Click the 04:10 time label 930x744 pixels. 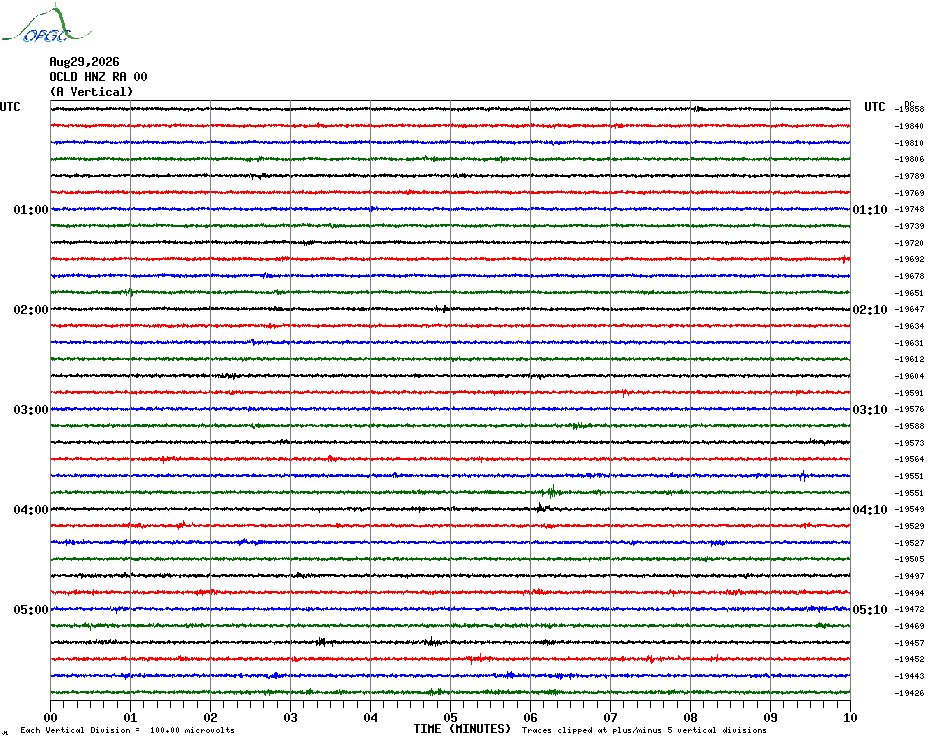(x=870, y=510)
